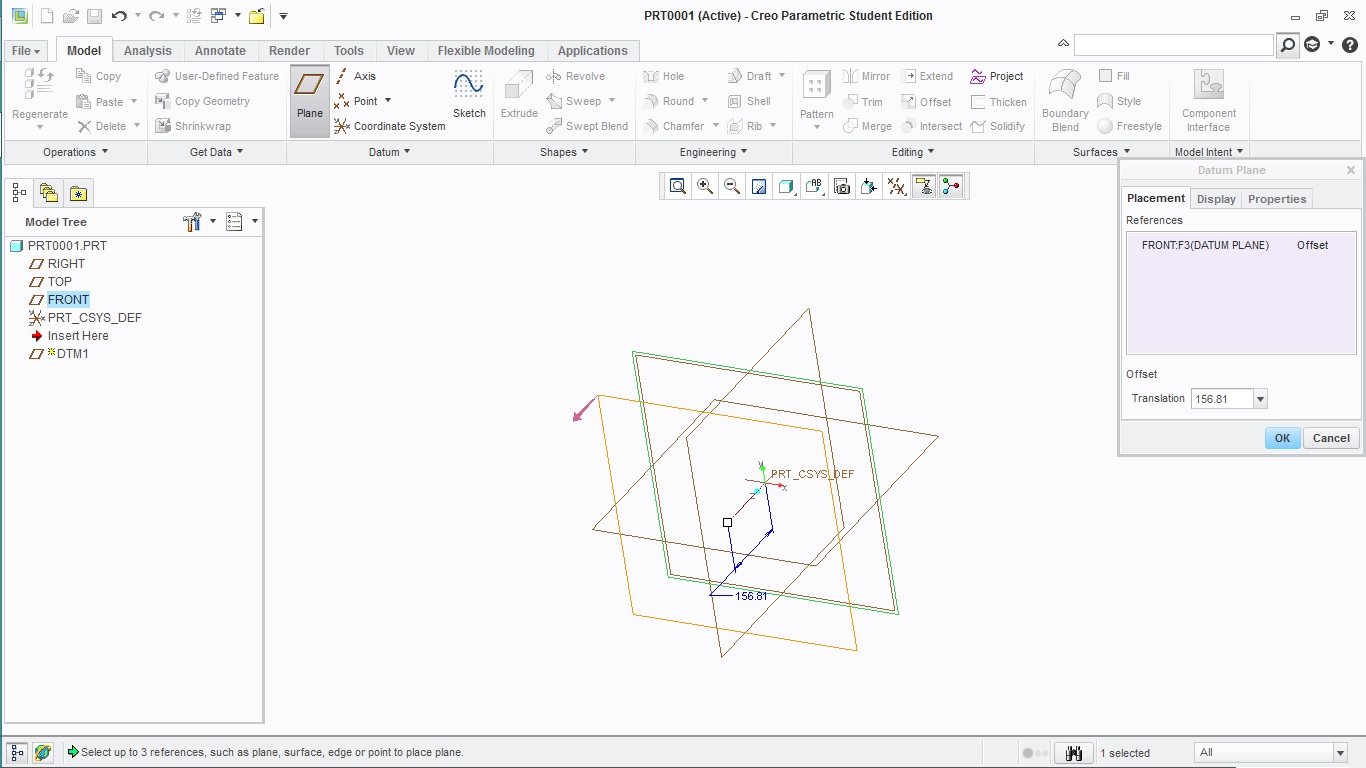
Task: Open the Translation value dropdown arrow
Action: click(x=1260, y=399)
